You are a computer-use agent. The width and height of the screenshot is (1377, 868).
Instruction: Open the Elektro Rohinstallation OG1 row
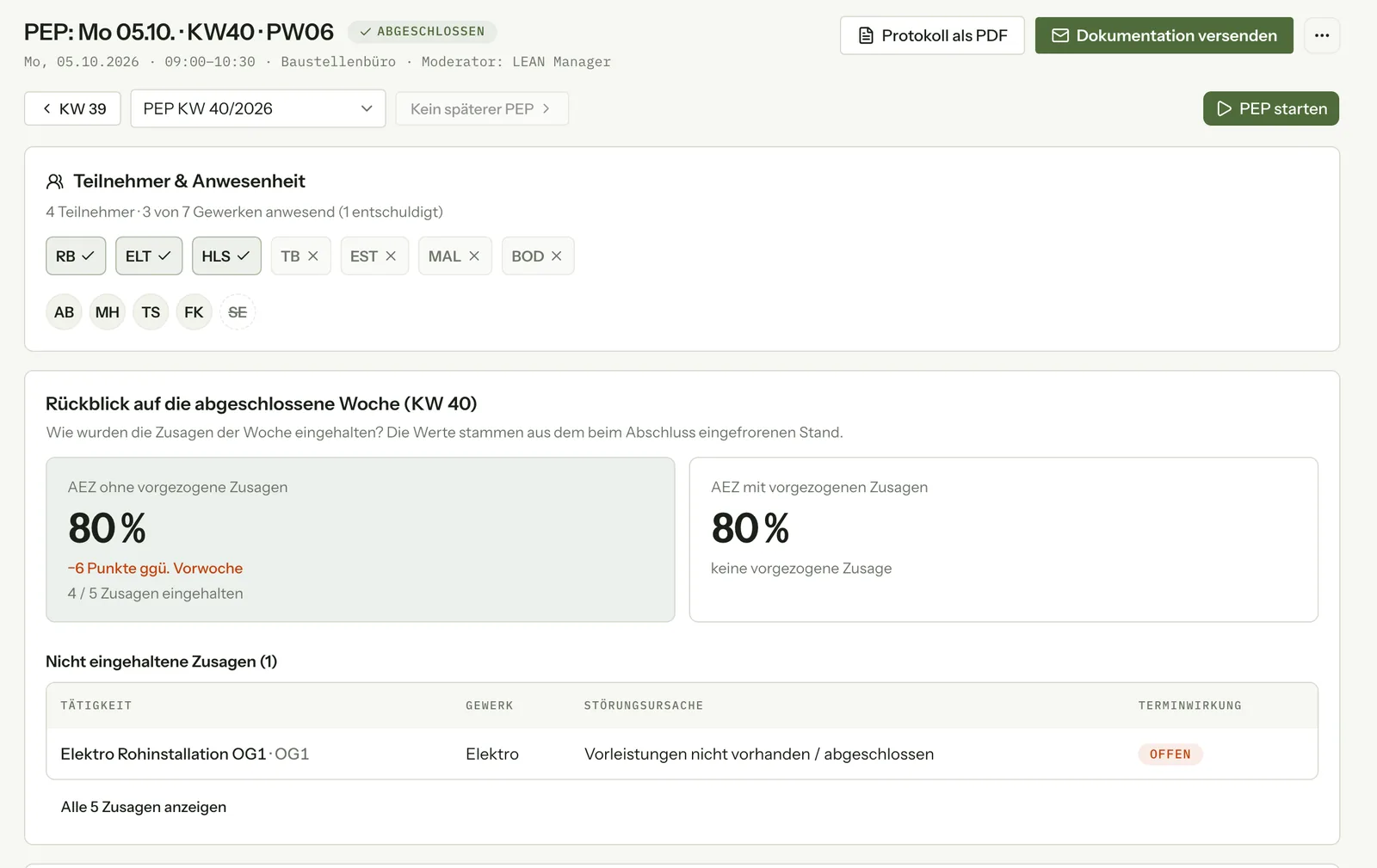click(682, 754)
